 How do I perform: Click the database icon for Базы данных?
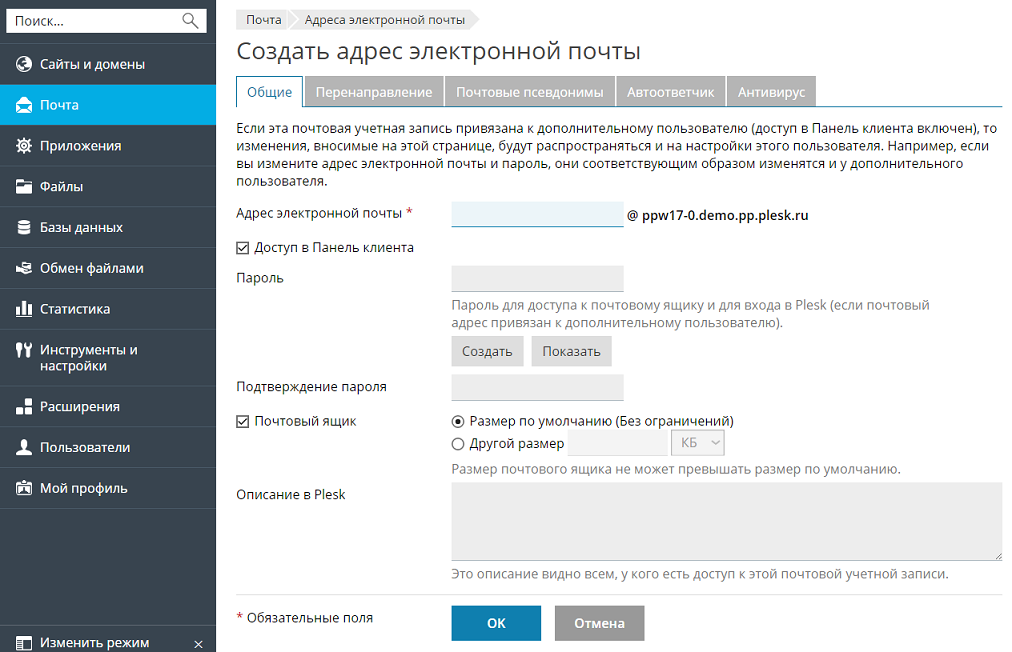tap(24, 228)
